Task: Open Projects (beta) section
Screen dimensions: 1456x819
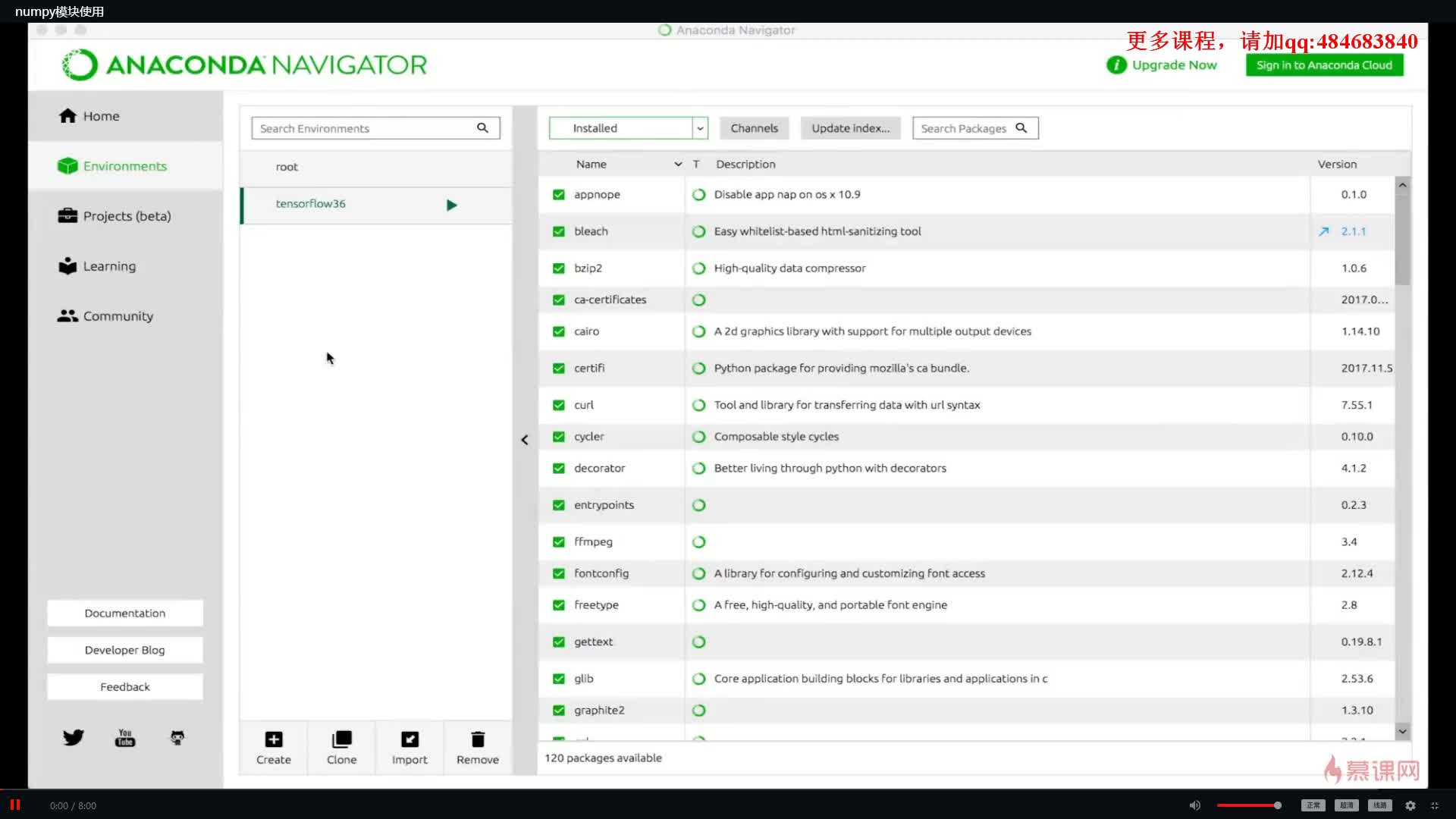Action: point(125,216)
